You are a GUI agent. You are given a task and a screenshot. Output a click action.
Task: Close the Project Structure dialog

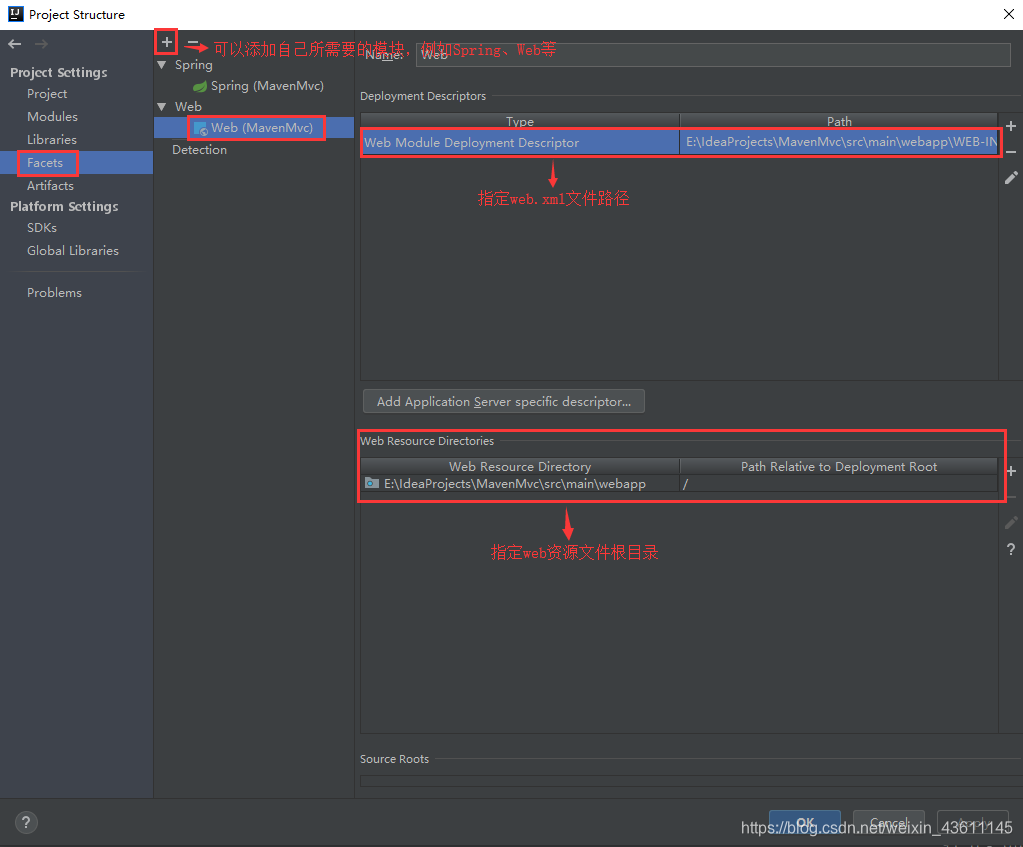coord(1009,14)
